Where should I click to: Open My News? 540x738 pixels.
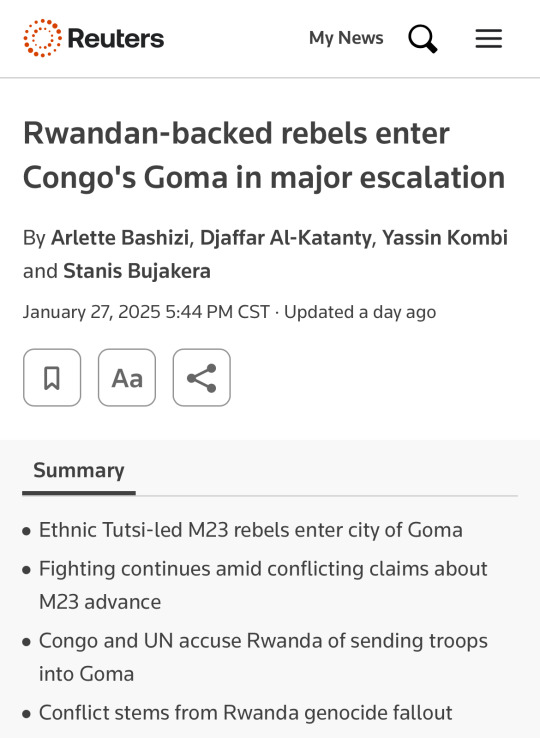pos(346,38)
